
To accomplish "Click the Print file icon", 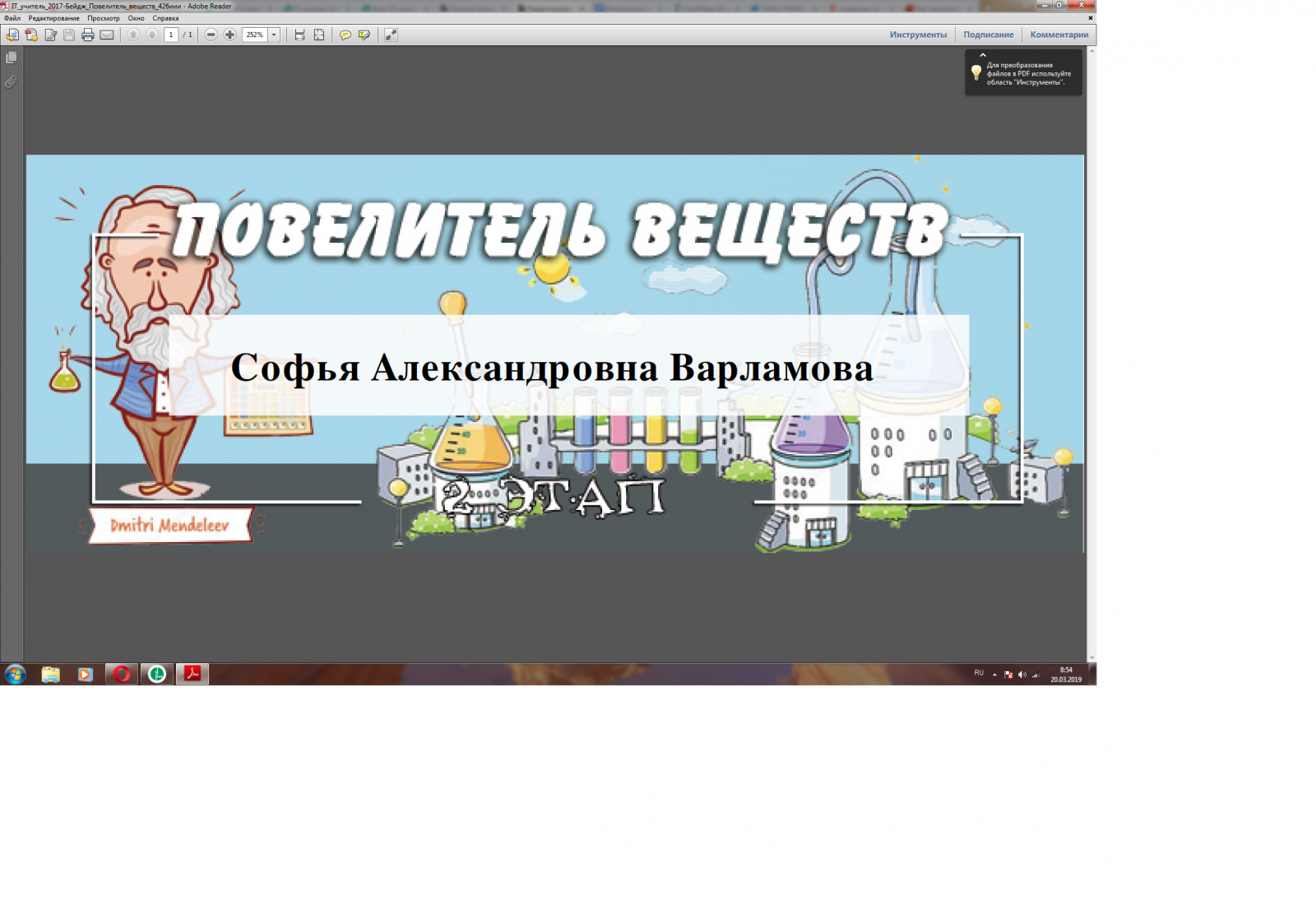I will click(x=88, y=35).
